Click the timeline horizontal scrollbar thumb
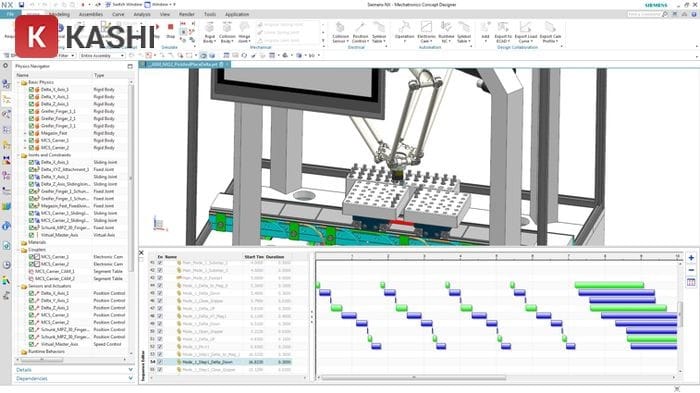This screenshot has height=393, width=700. point(414,378)
